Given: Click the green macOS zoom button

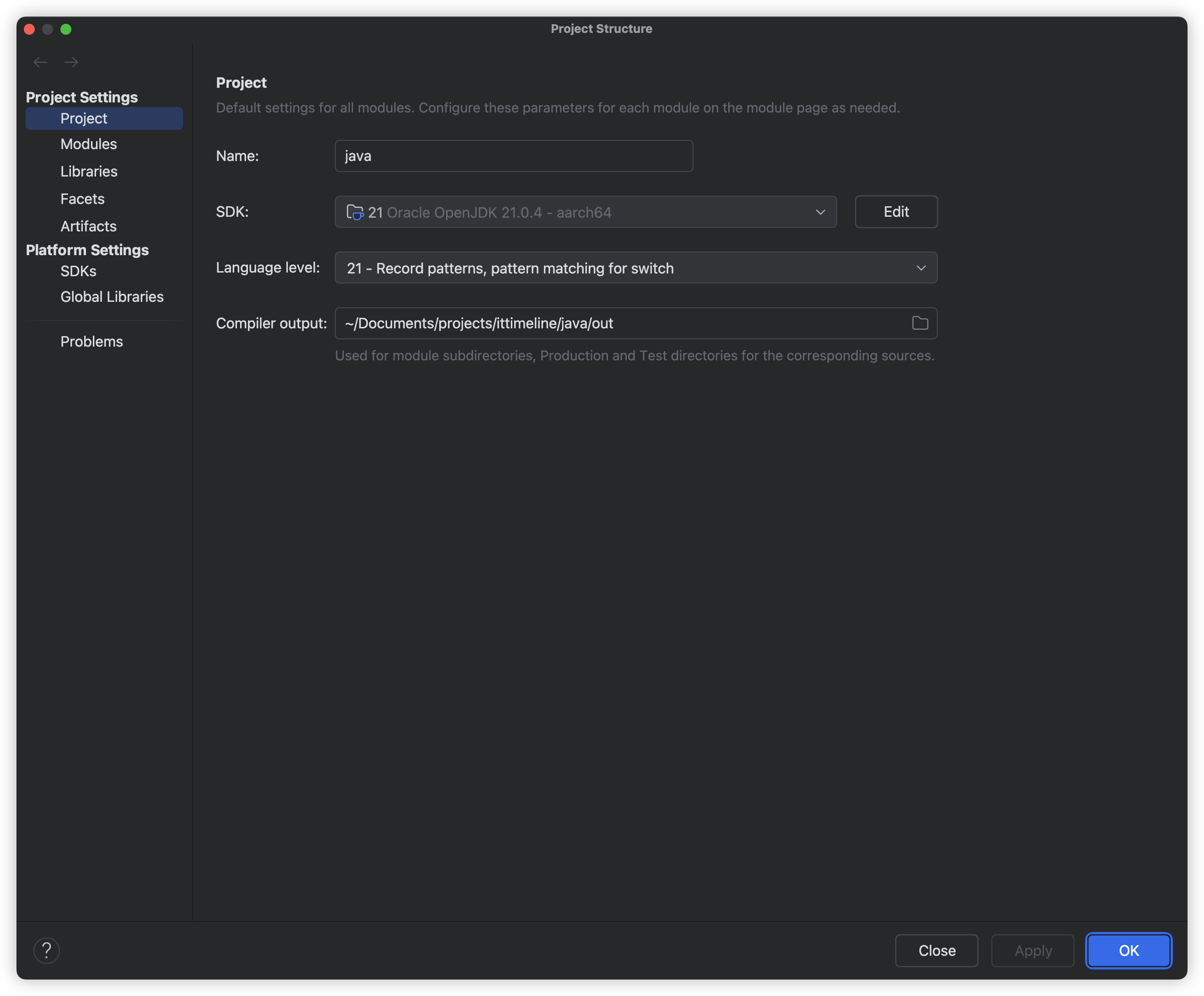Looking at the screenshot, I should coord(66,29).
